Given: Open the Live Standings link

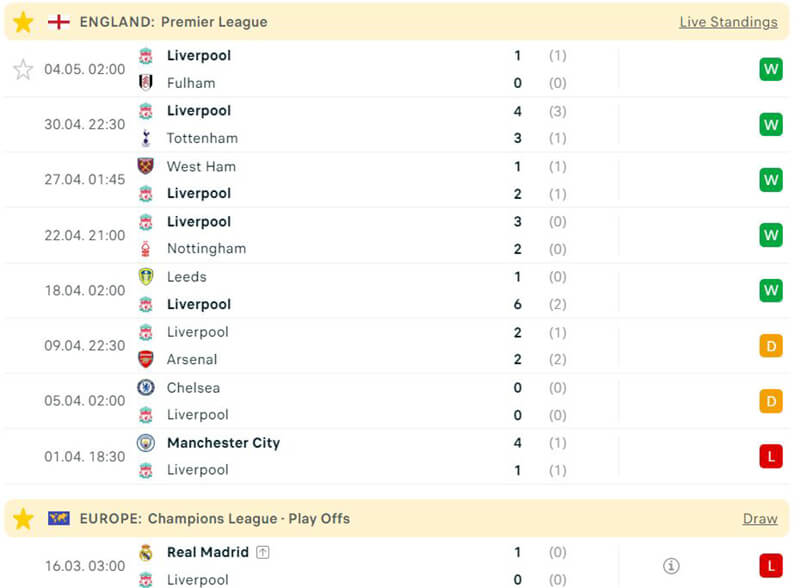Looking at the screenshot, I should (x=728, y=22).
